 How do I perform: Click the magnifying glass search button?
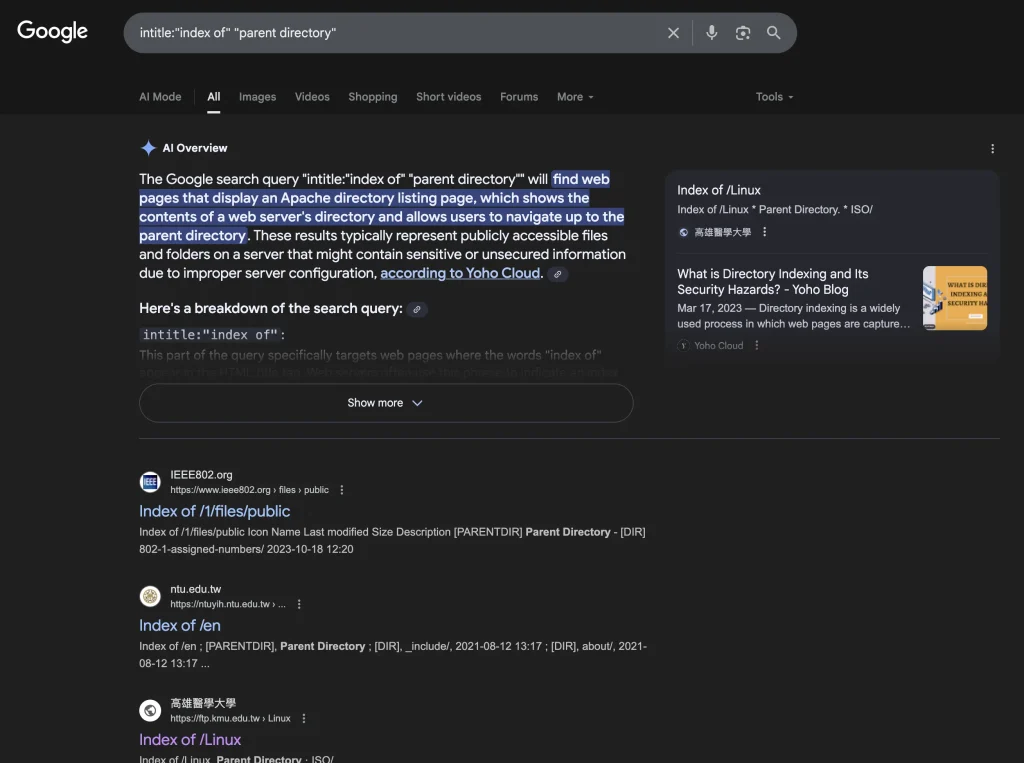773,33
